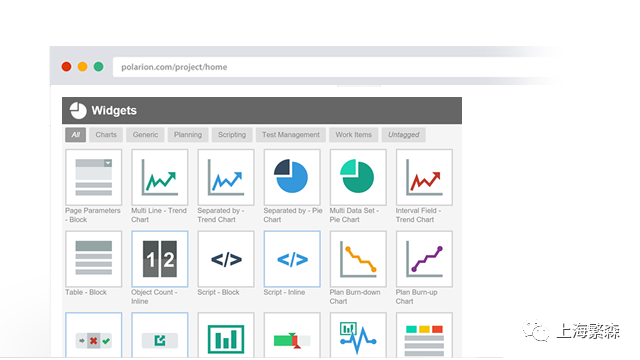Select the Untagged filter tab
Screen dimensions: 640x360
coord(404,135)
